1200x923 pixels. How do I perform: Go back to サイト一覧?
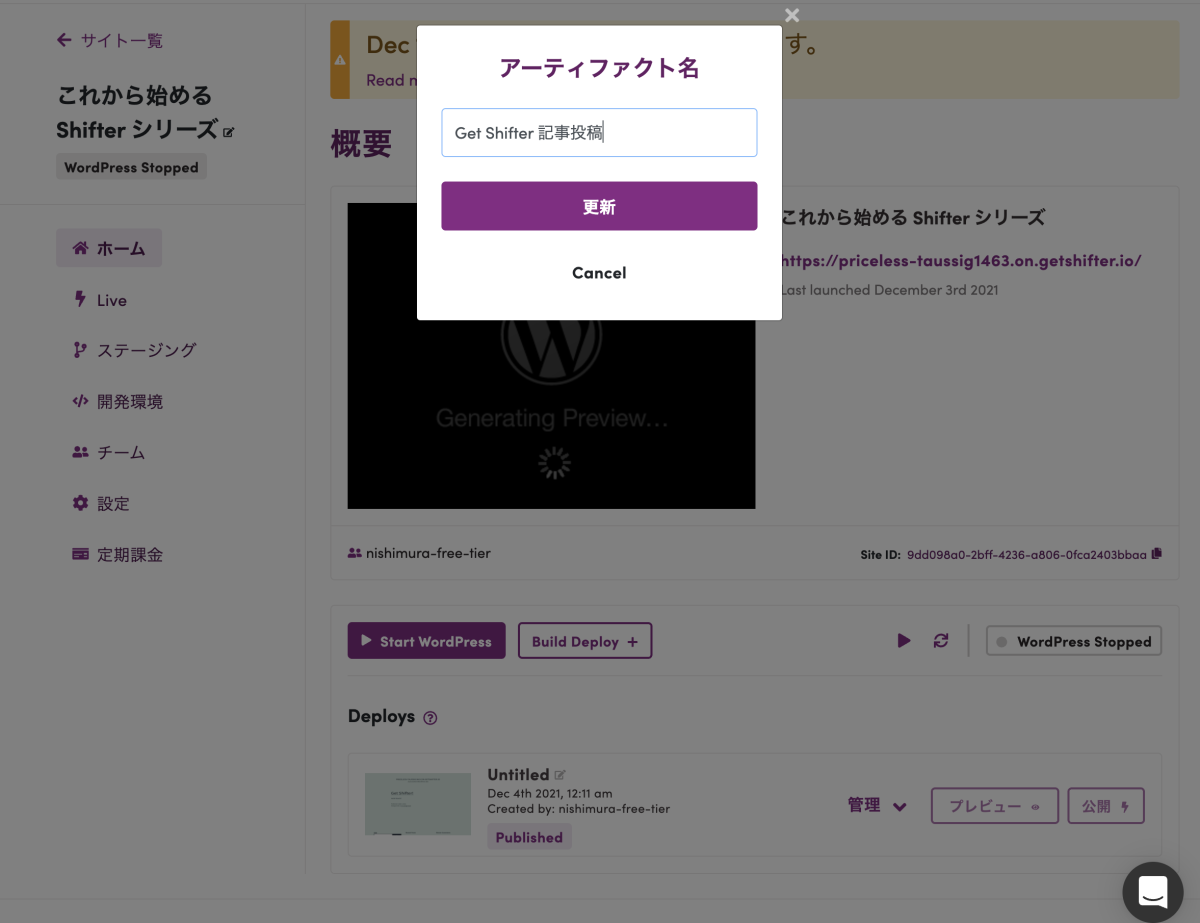click(x=110, y=40)
